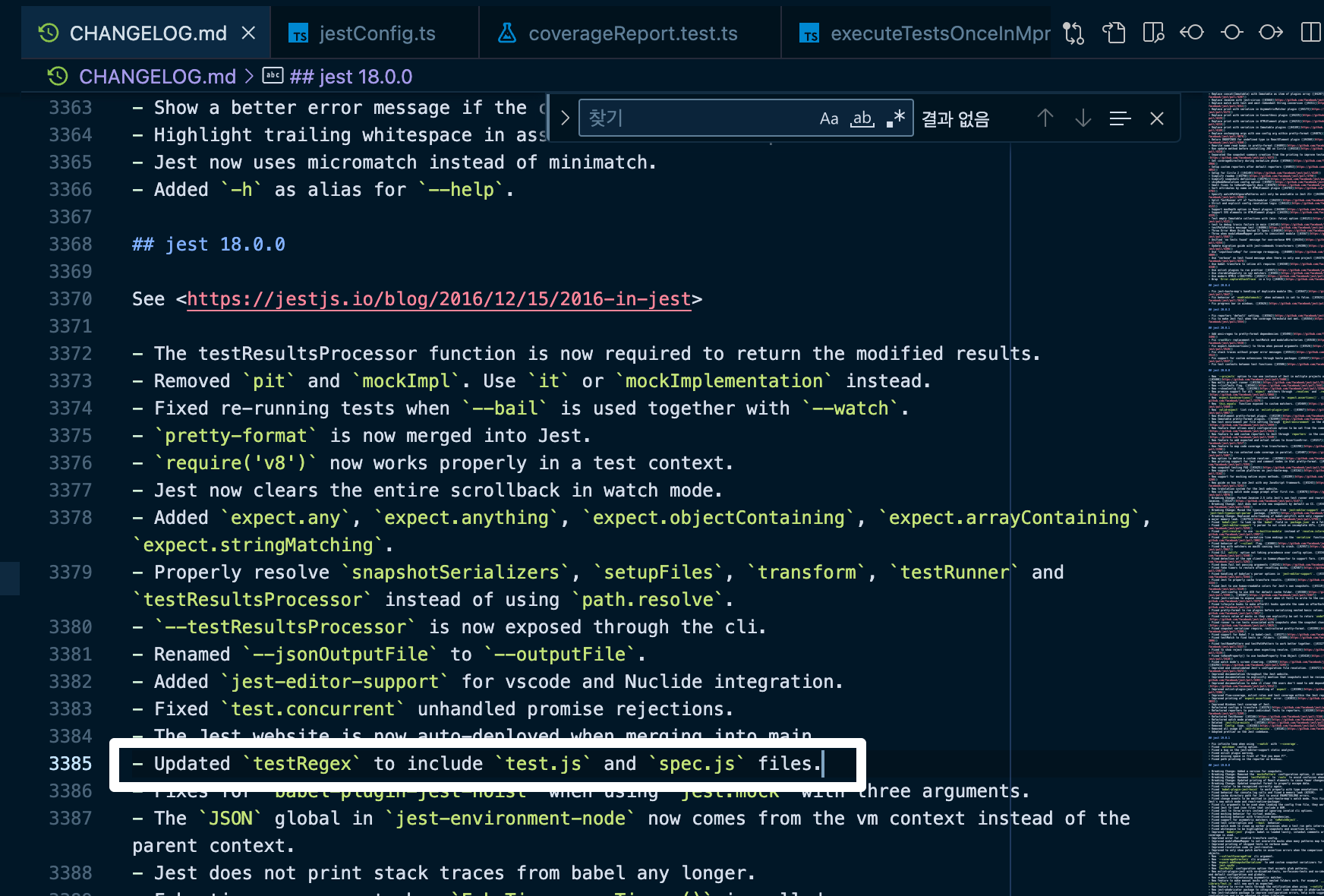Toggle regular expression (.*) search

click(x=896, y=118)
